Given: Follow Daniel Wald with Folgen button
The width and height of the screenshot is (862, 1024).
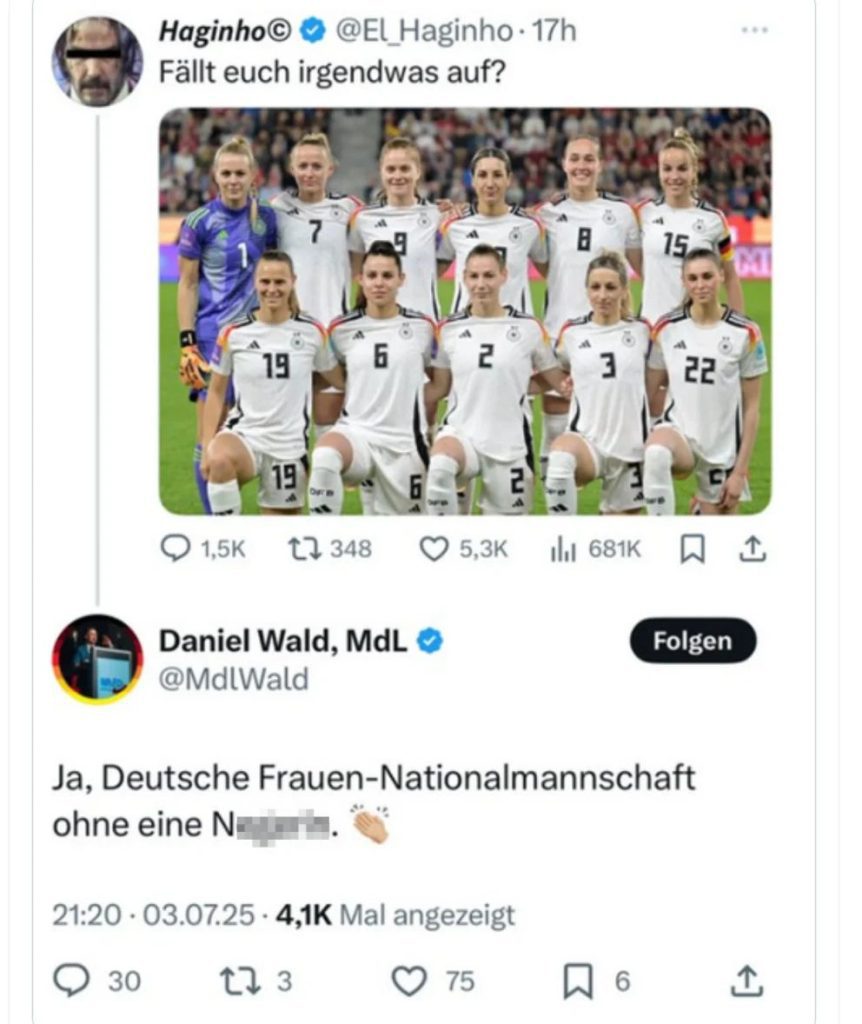Looking at the screenshot, I should click(693, 641).
